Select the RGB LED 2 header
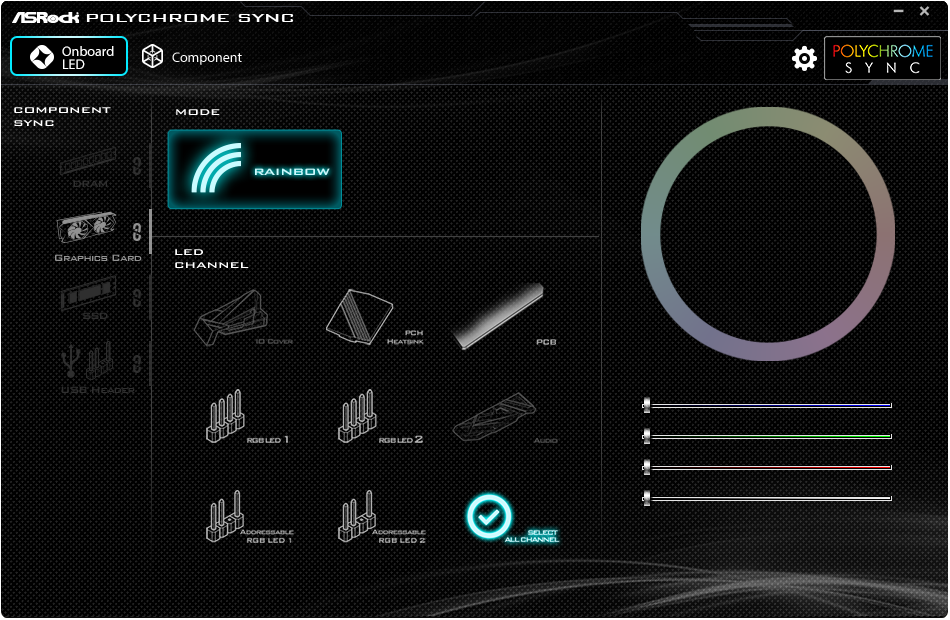950x620 pixels. (x=379, y=417)
